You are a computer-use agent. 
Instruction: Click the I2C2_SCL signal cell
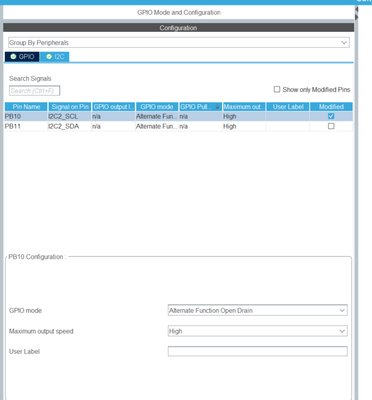pyautogui.click(x=69, y=116)
